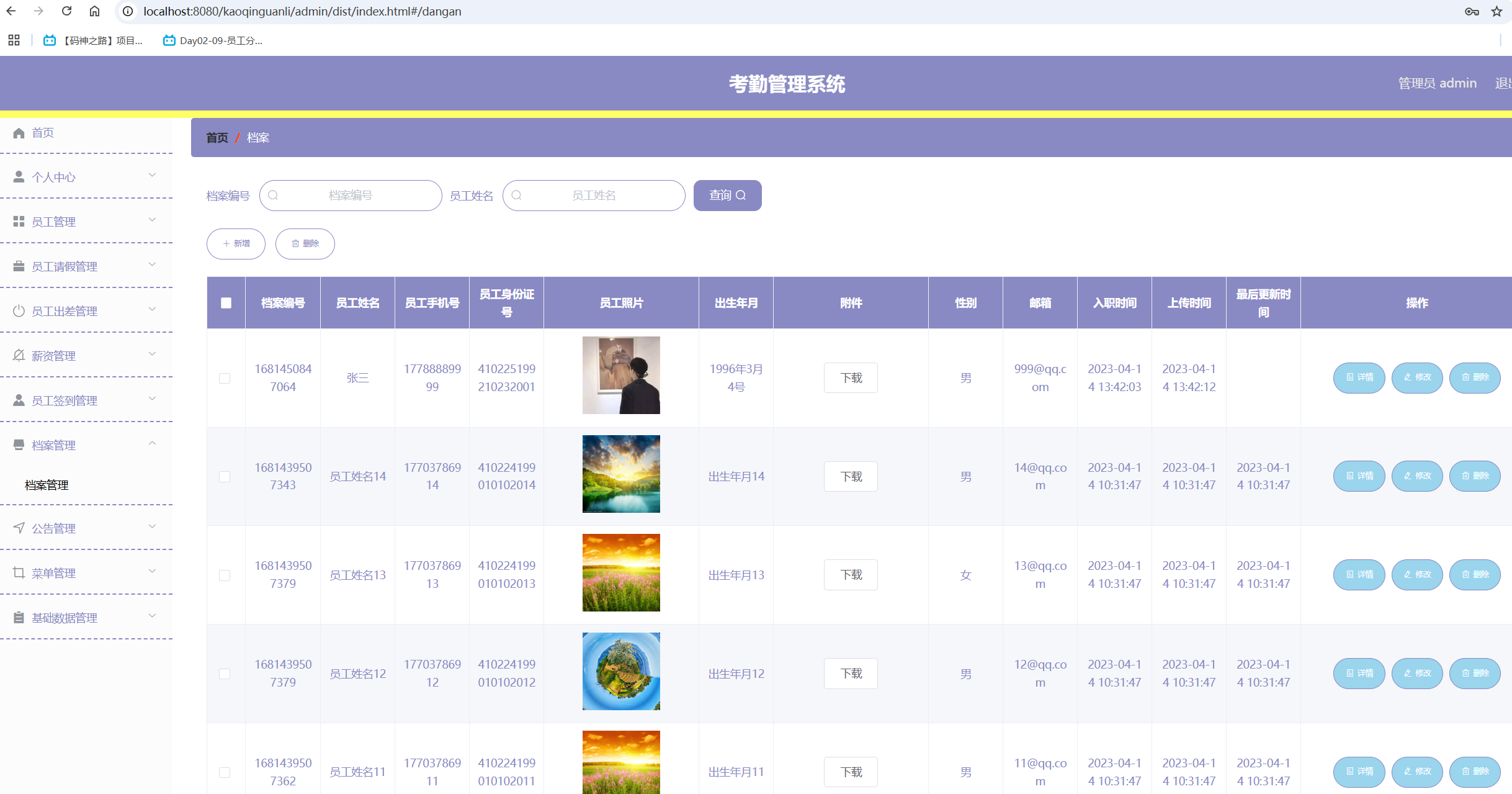Click the browser reload icon

click(67, 11)
